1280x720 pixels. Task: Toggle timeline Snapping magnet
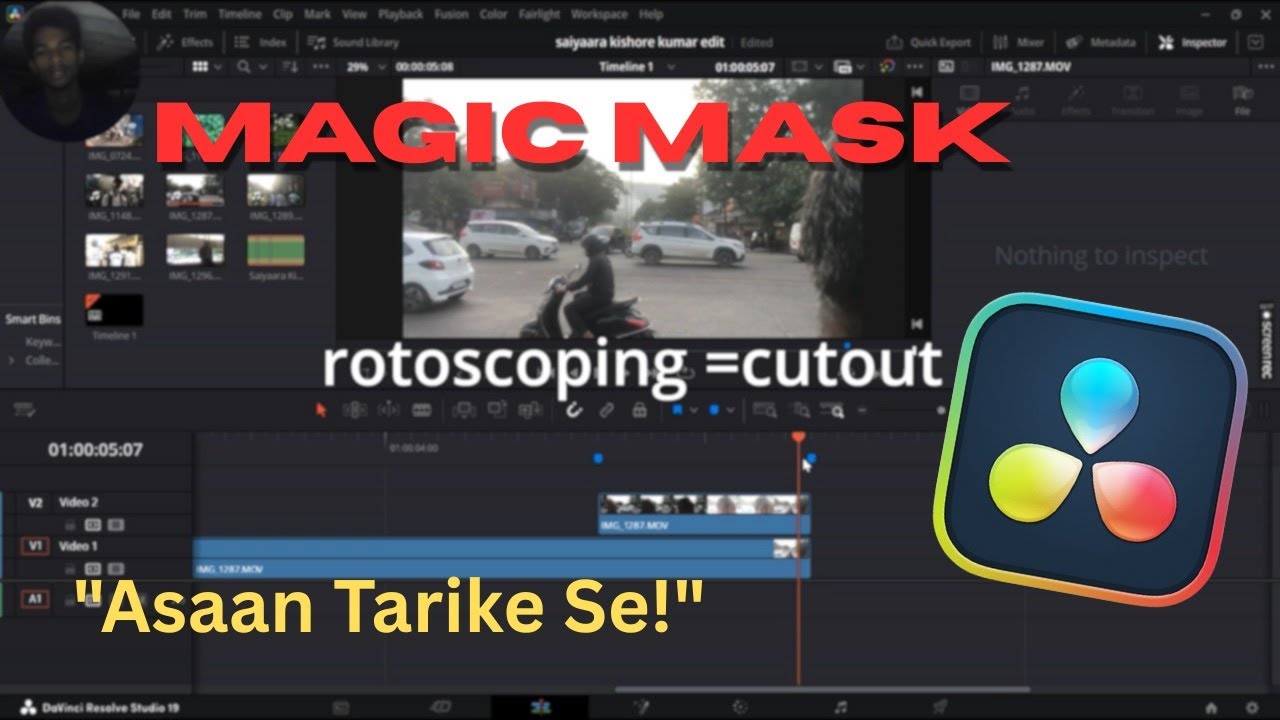[x=574, y=409]
